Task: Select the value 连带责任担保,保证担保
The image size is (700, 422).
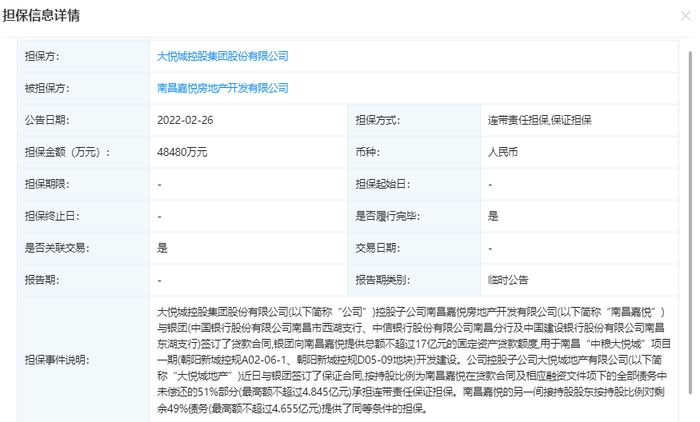Action: 539,120
